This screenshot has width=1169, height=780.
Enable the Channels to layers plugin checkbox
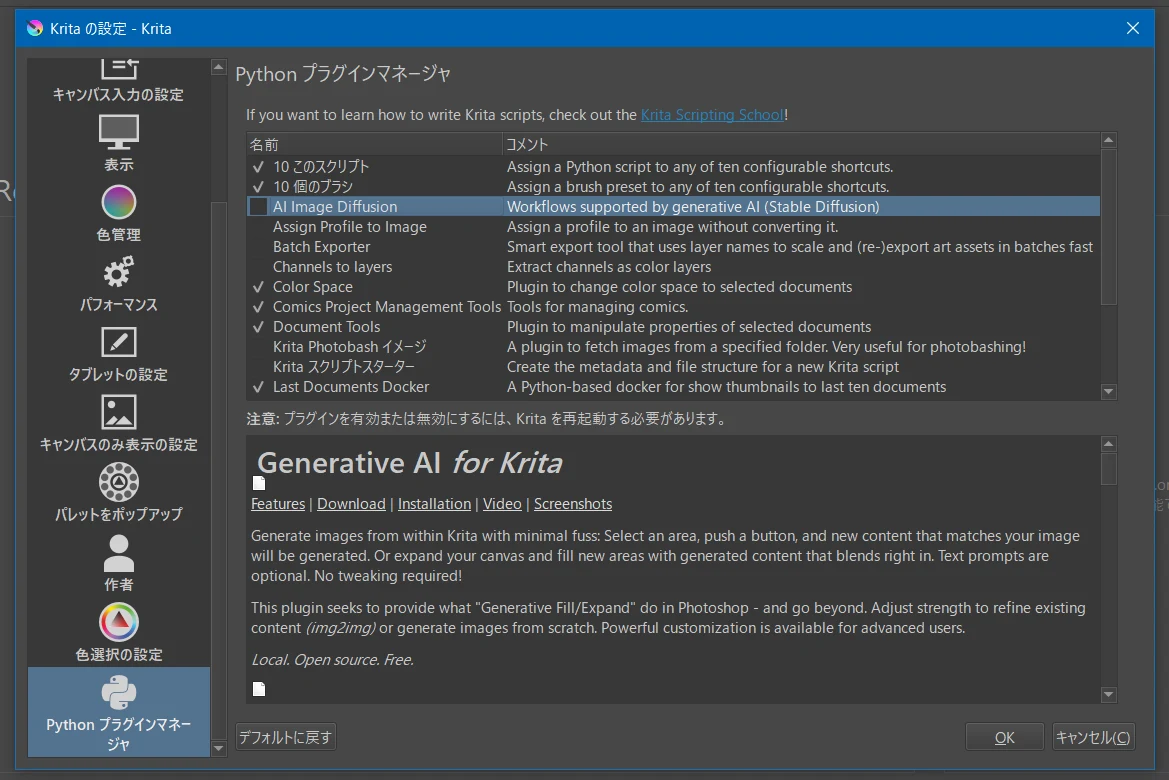[258, 267]
